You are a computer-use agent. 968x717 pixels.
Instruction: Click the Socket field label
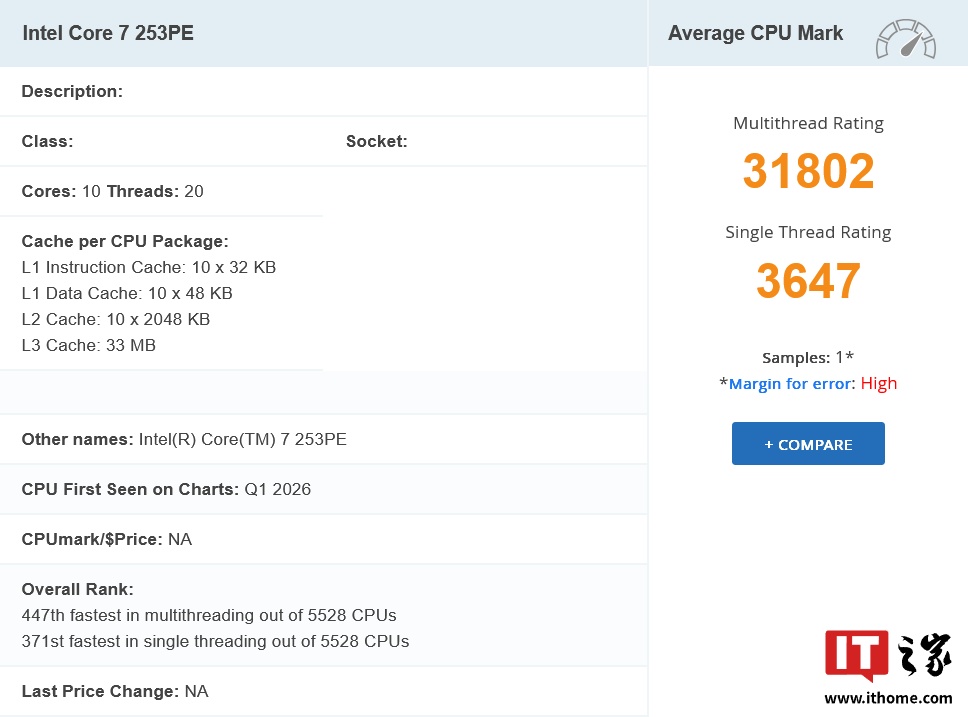[x=376, y=141]
